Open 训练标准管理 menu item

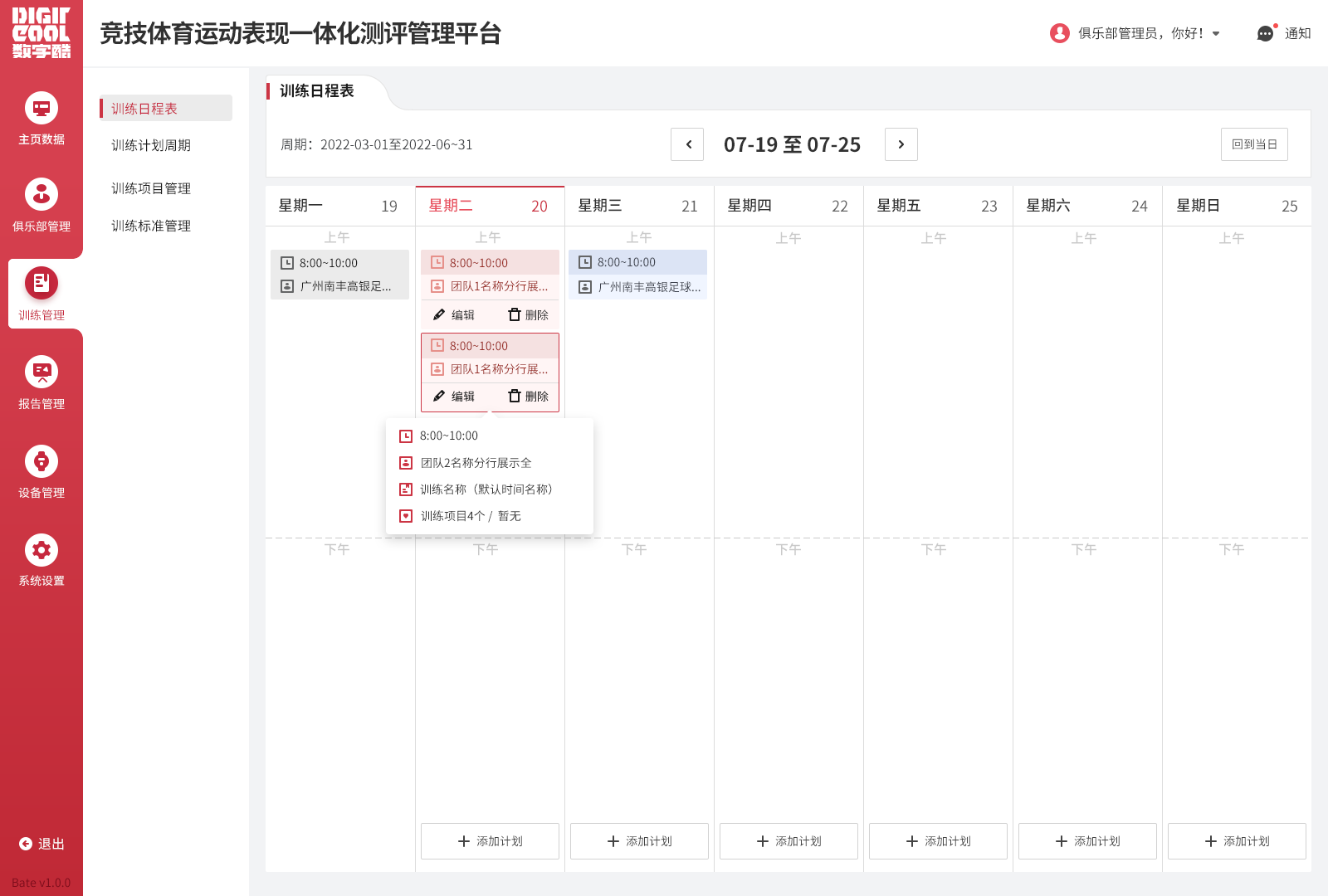151,226
